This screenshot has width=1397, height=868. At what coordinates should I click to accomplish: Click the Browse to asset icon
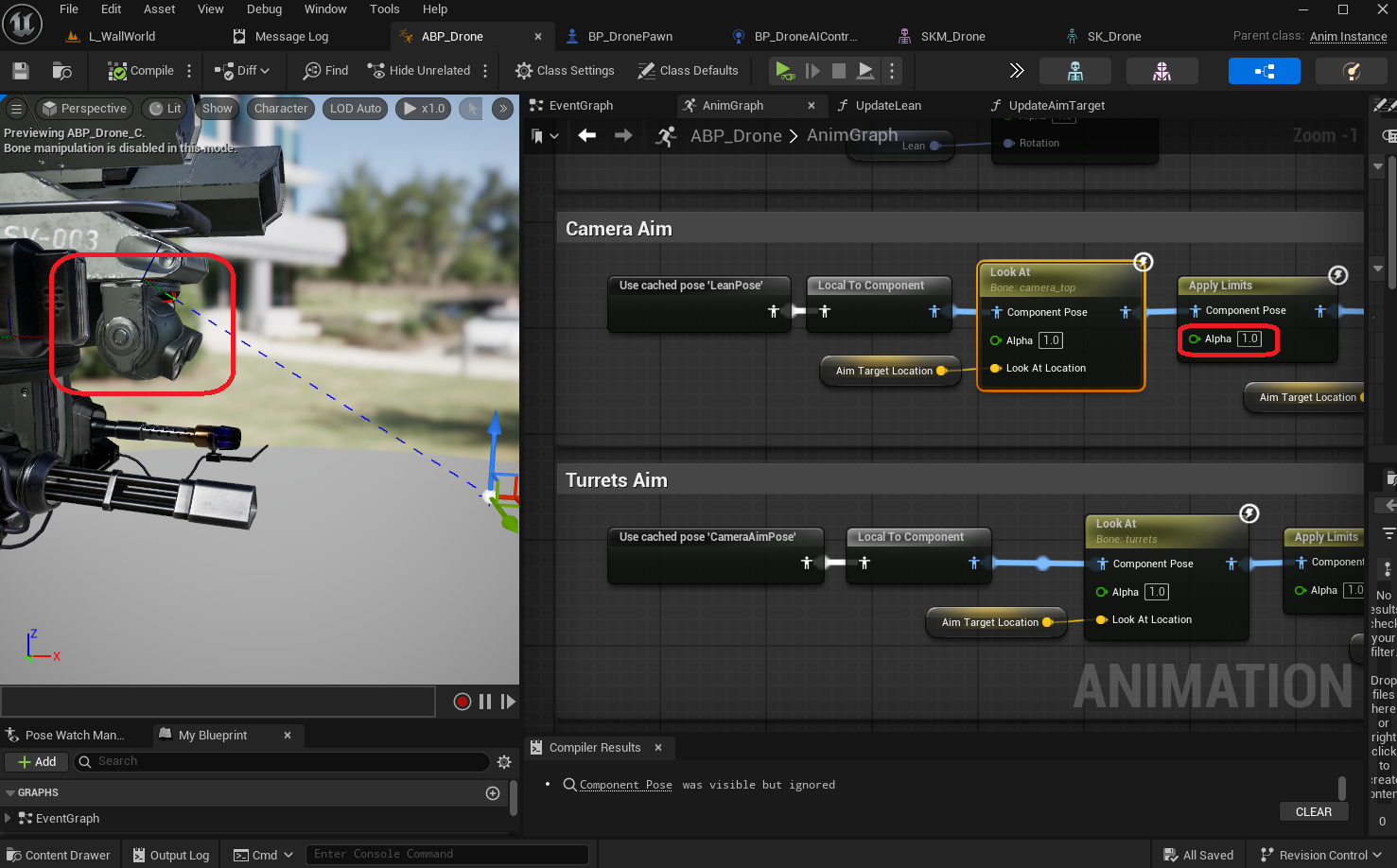tap(62, 71)
